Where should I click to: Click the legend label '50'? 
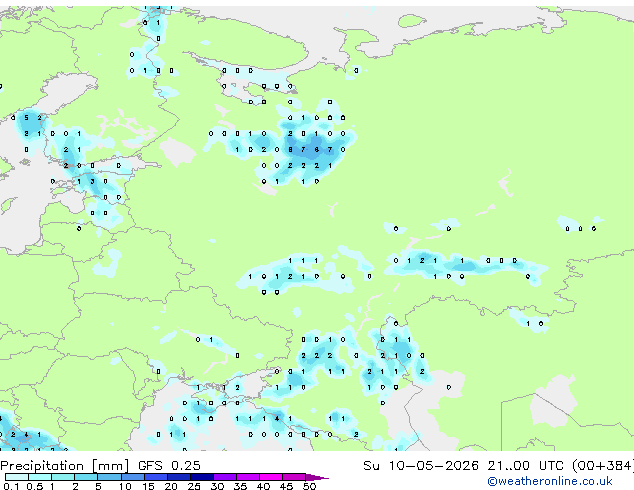[309, 486]
